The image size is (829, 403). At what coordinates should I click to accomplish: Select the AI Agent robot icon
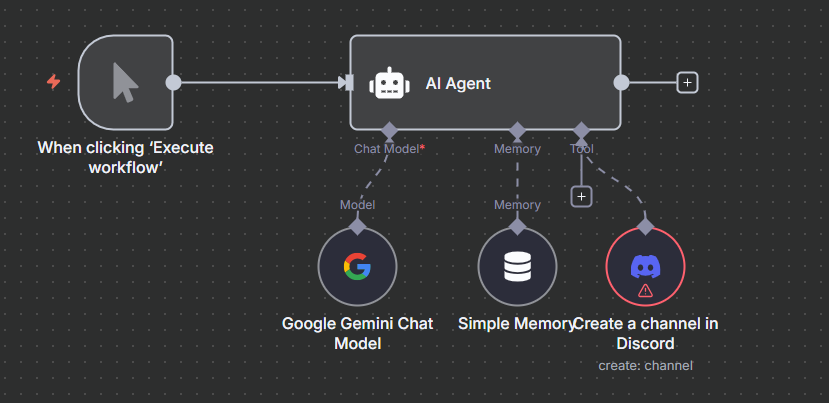click(x=389, y=83)
